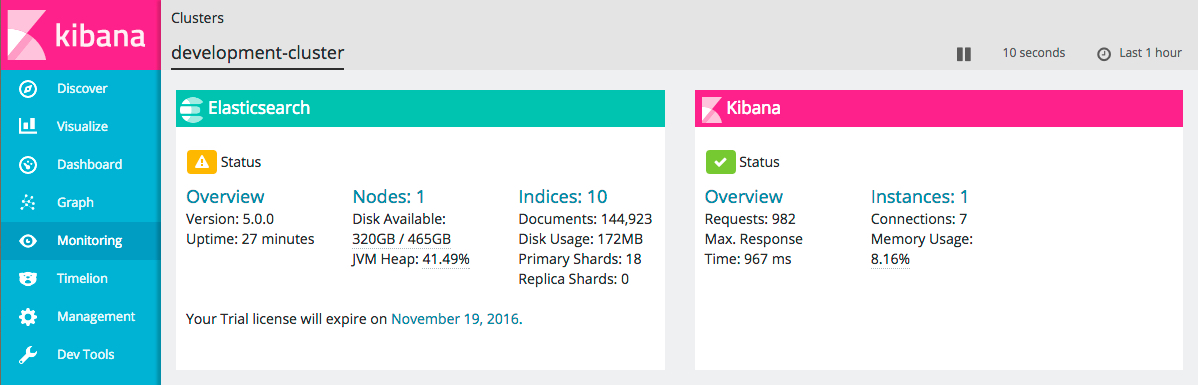The image size is (1198, 385).
Task: Open Elasticsearch Overview link
Action: (x=225, y=196)
